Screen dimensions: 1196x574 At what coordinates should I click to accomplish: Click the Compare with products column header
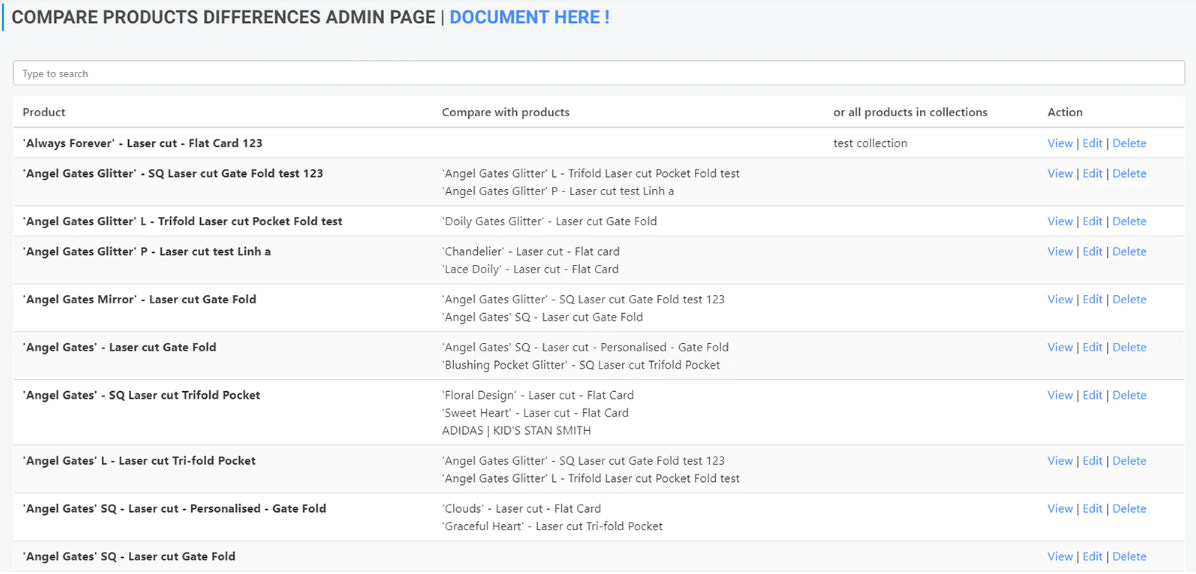click(505, 112)
